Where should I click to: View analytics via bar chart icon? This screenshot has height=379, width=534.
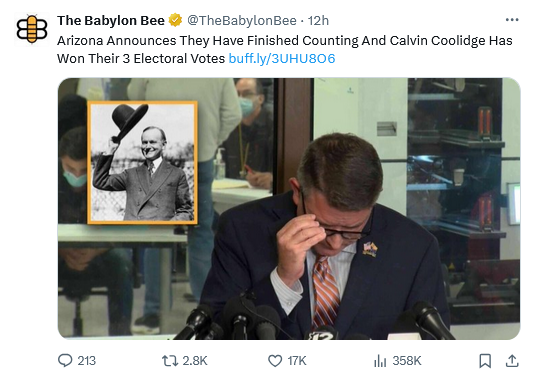point(380,361)
